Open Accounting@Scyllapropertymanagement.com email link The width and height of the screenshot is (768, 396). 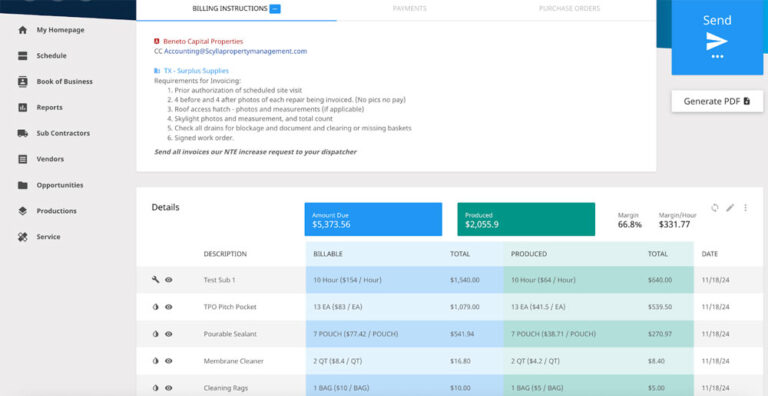tap(236, 51)
